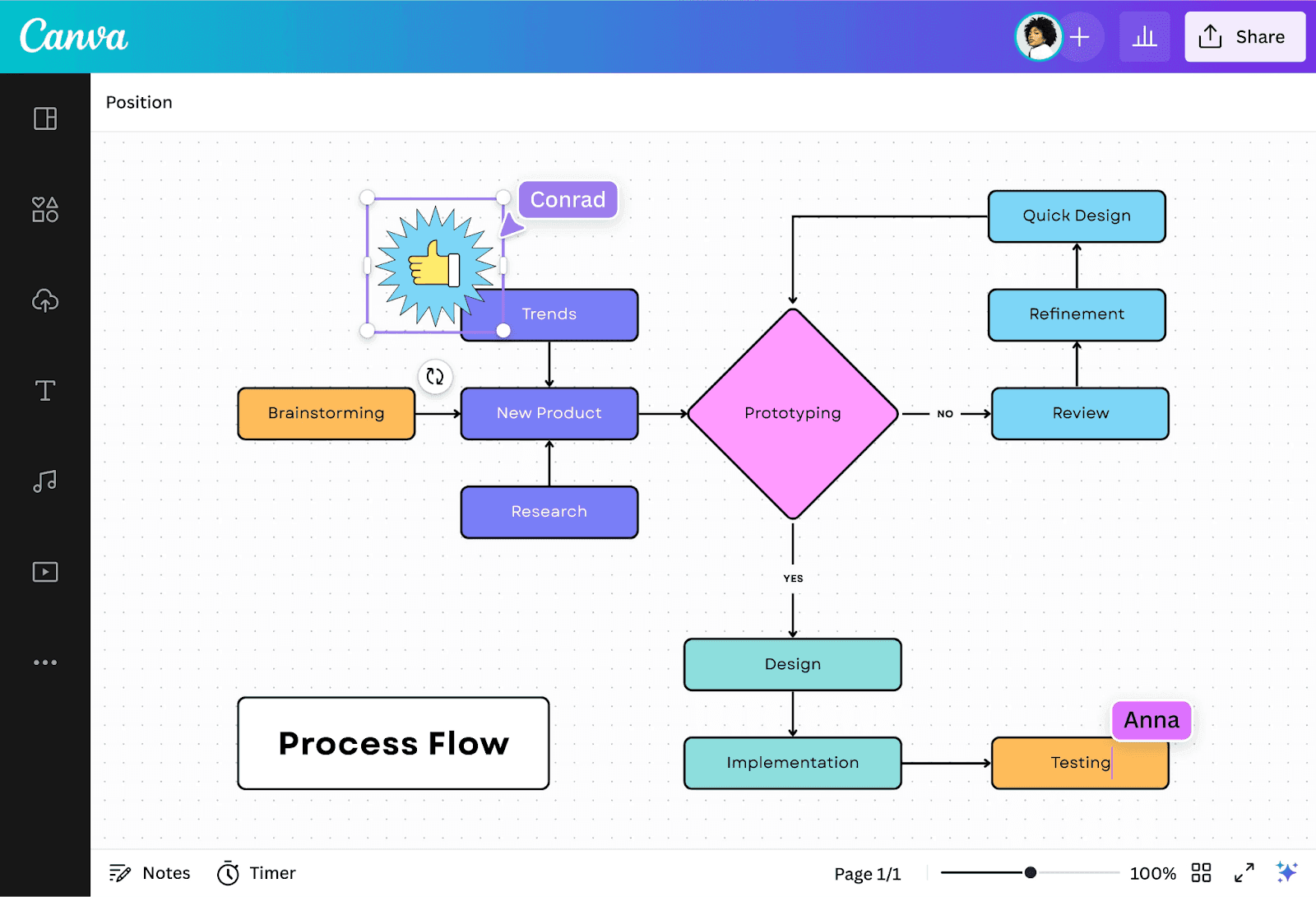Click the add collaborator plus icon
The width and height of the screenshot is (1316, 897).
click(1080, 37)
